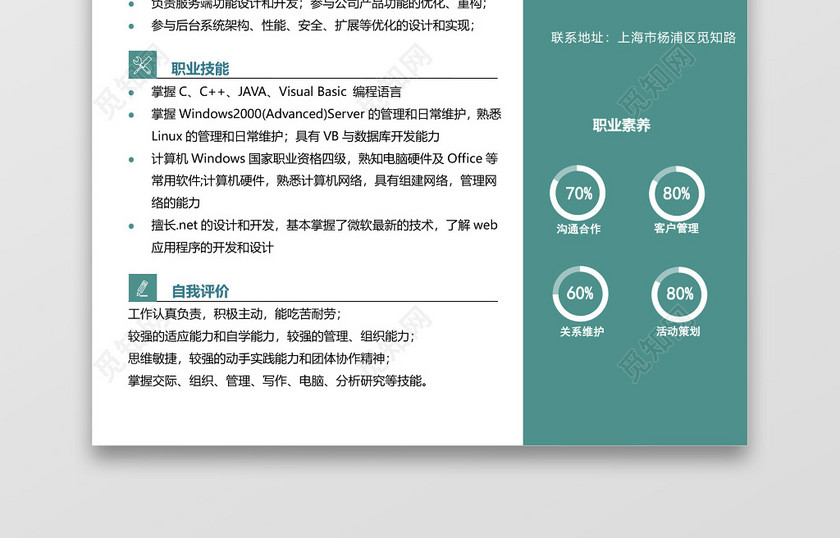Click the 70% 沟通合作 progress ring
Image resolution: width=840 pixels, height=538 pixels.
tap(578, 193)
